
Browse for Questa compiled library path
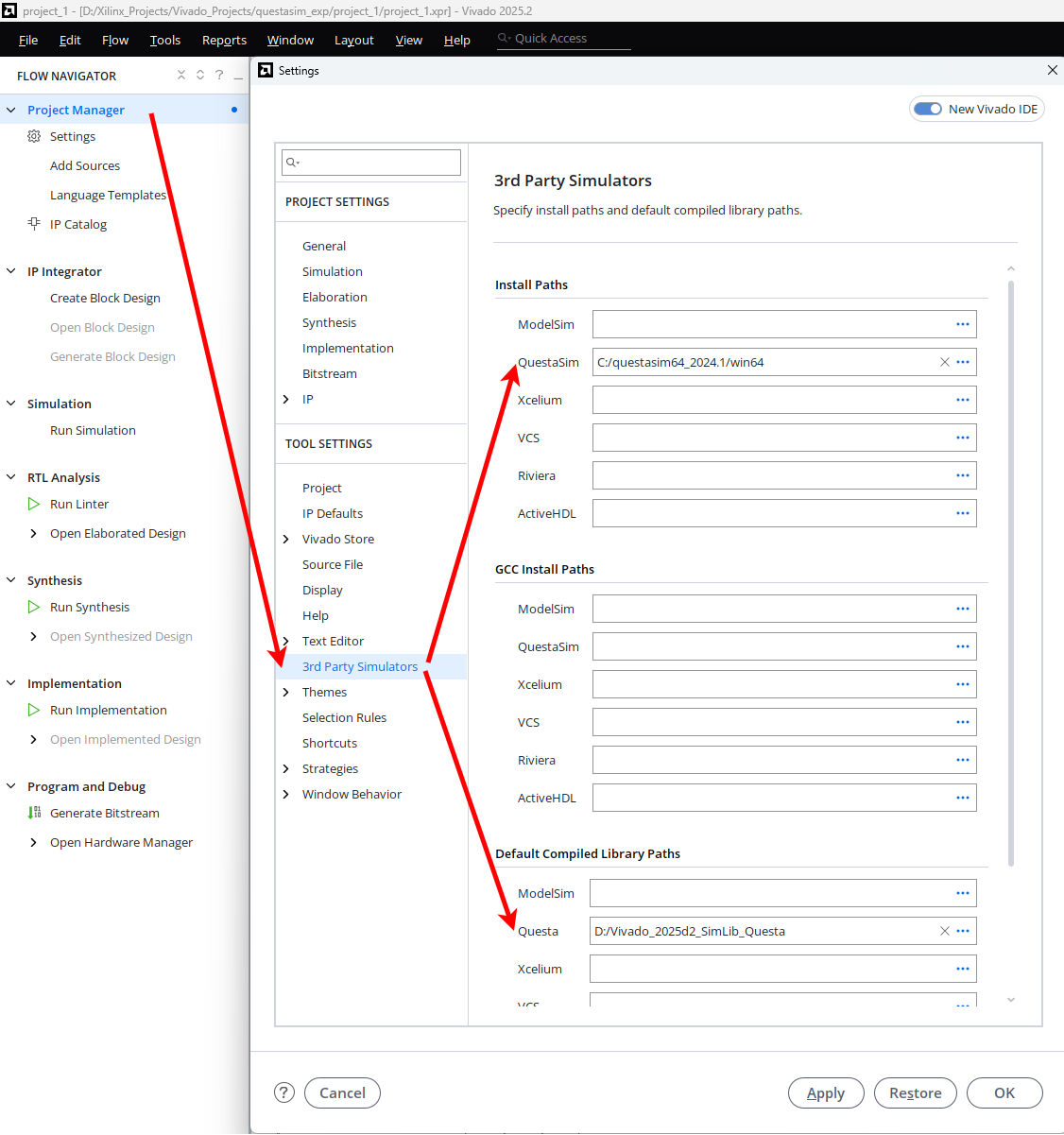click(963, 931)
